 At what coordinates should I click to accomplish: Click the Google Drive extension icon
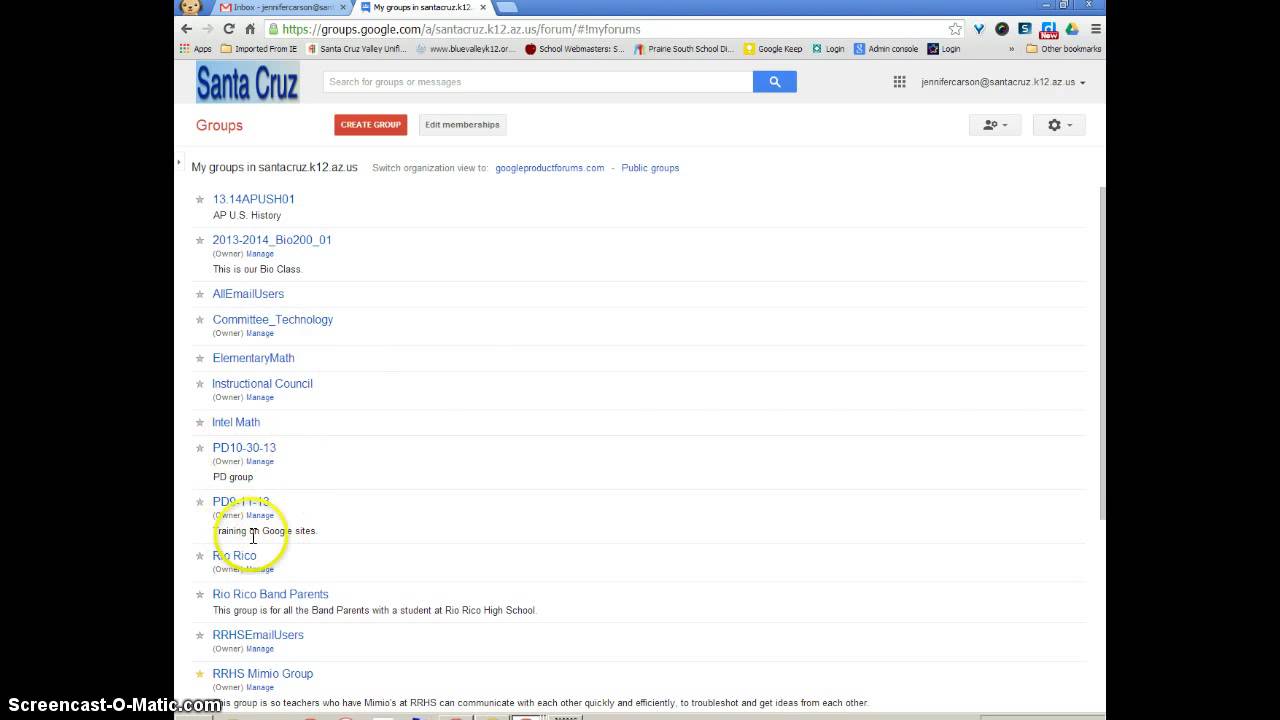point(1072,29)
